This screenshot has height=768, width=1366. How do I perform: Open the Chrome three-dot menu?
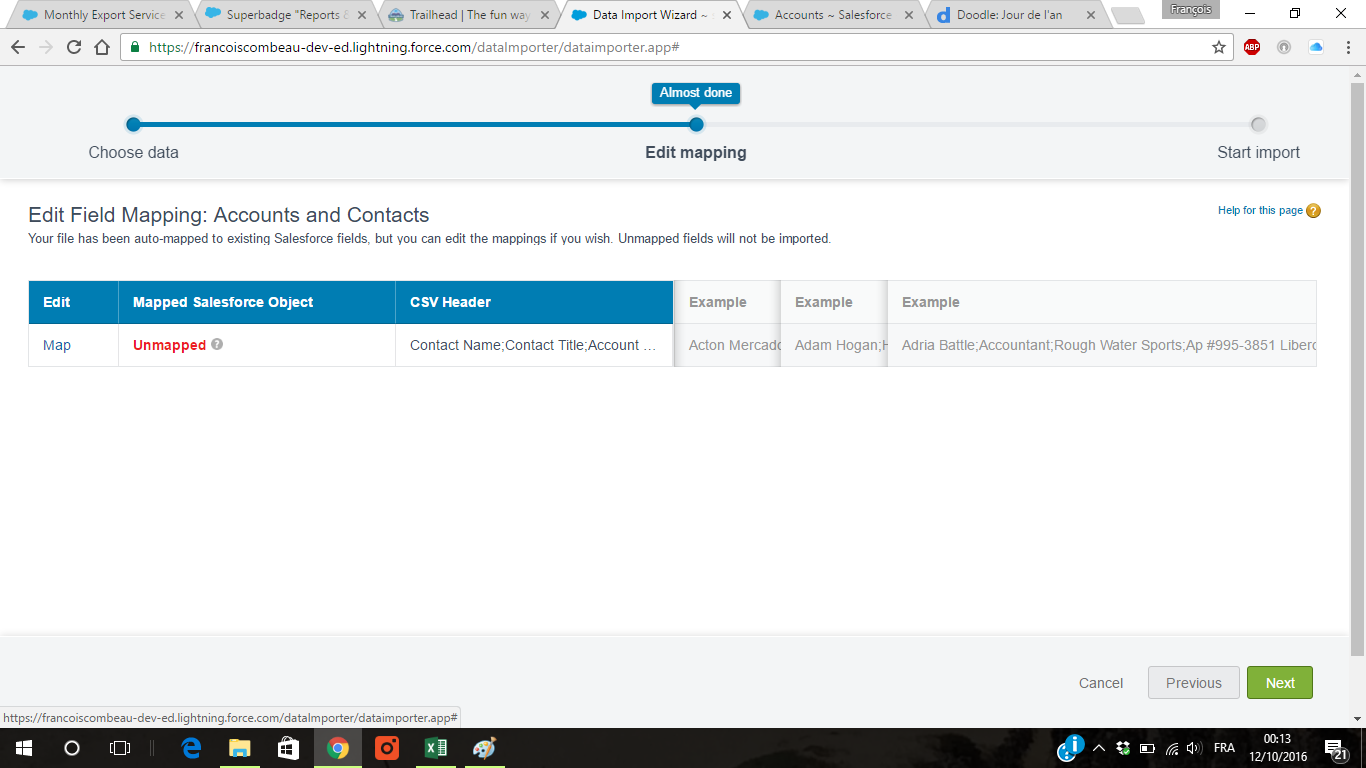click(1347, 47)
